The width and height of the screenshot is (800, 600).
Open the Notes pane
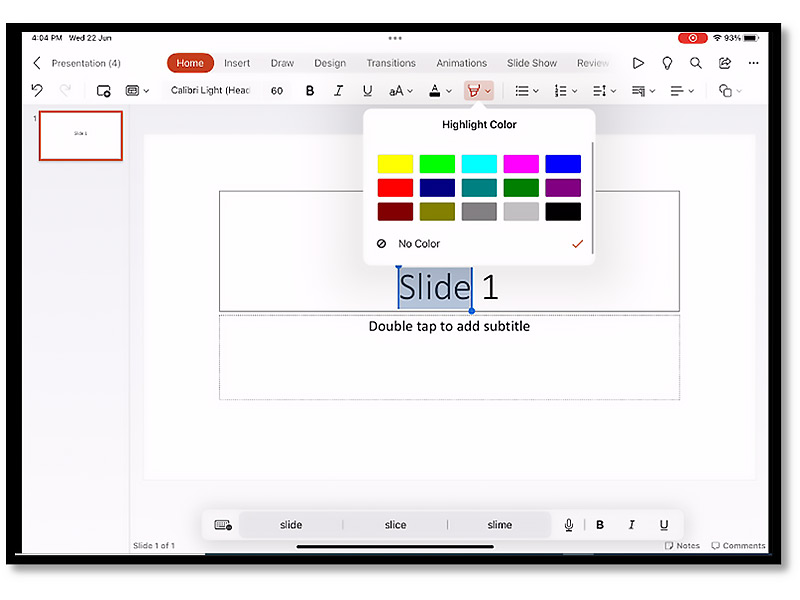tap(682, 546)
